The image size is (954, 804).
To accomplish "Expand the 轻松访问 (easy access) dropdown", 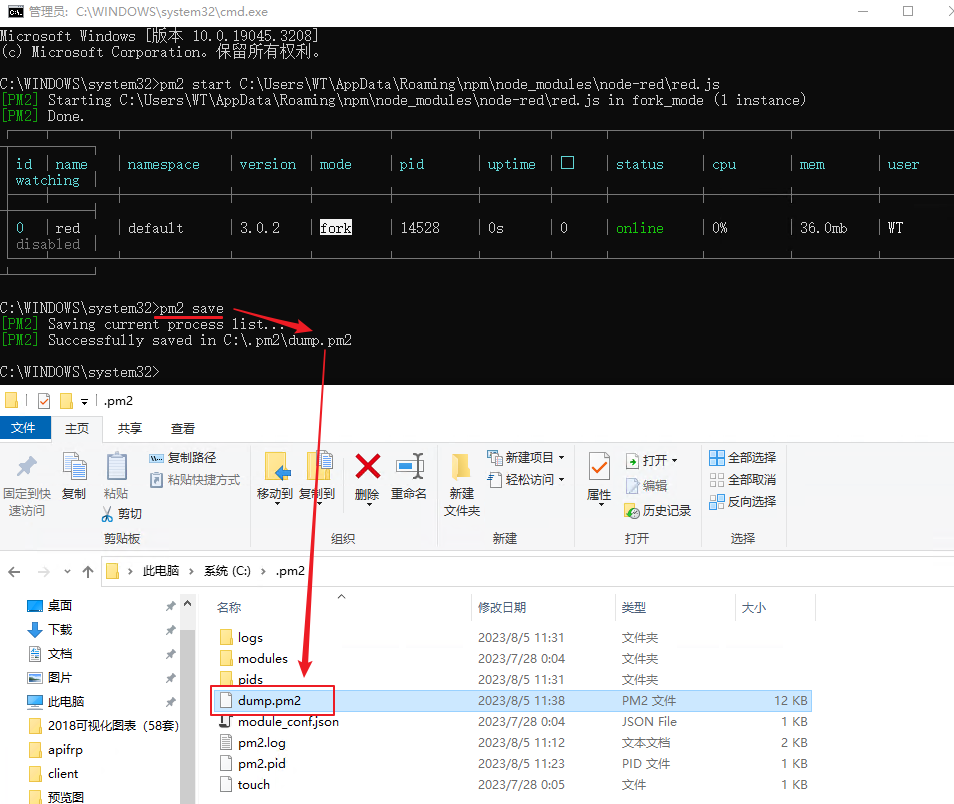I will point(562,480).
